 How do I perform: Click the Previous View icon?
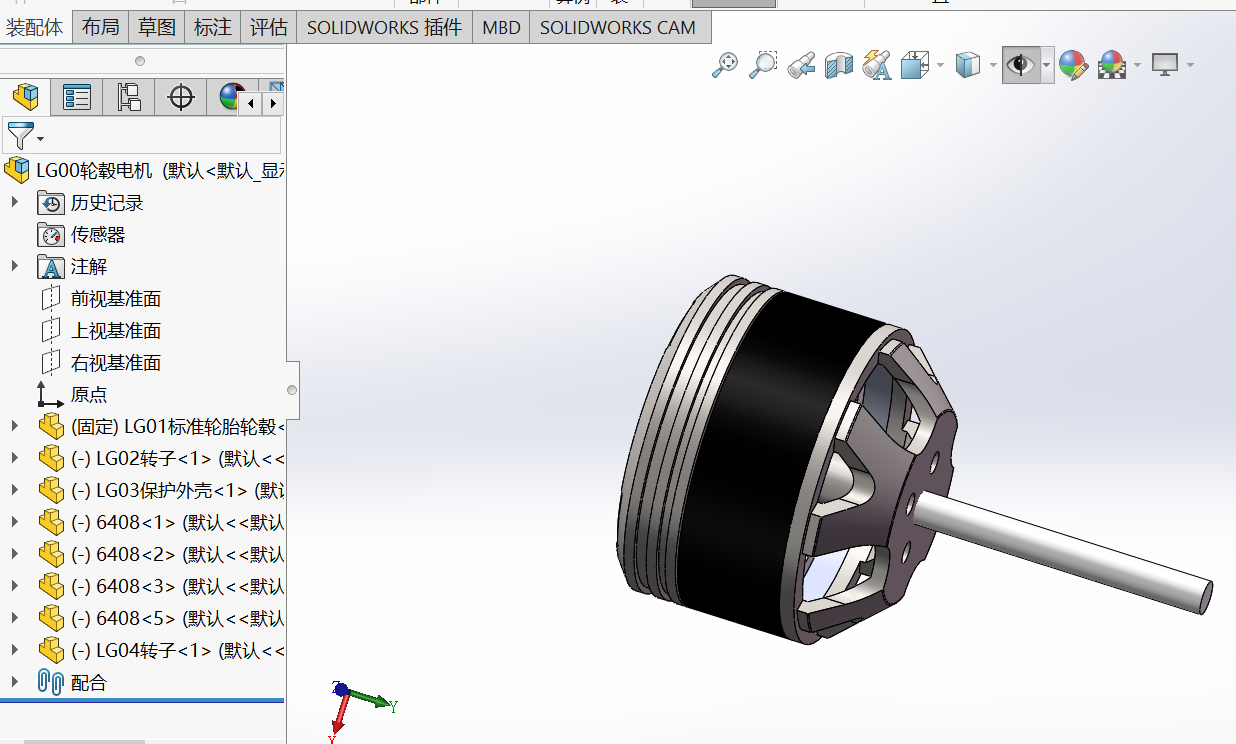point(801,65)
